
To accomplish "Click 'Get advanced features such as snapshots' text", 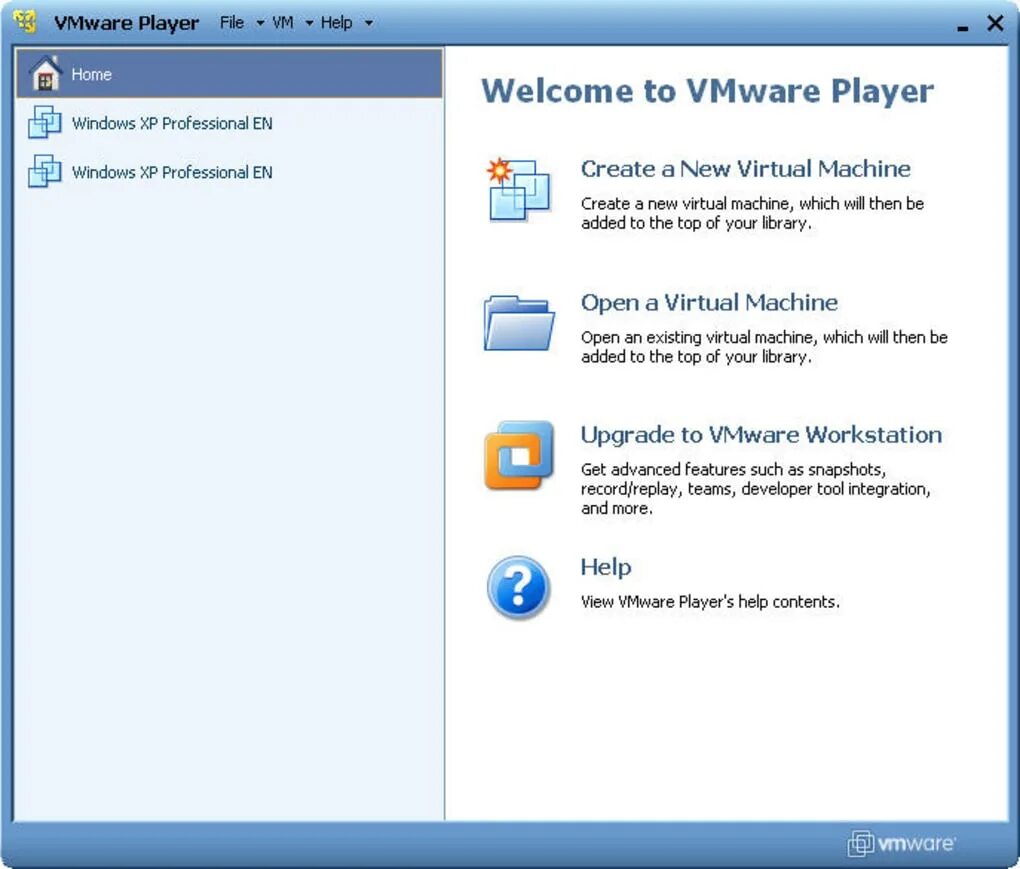I will [755, 488].
